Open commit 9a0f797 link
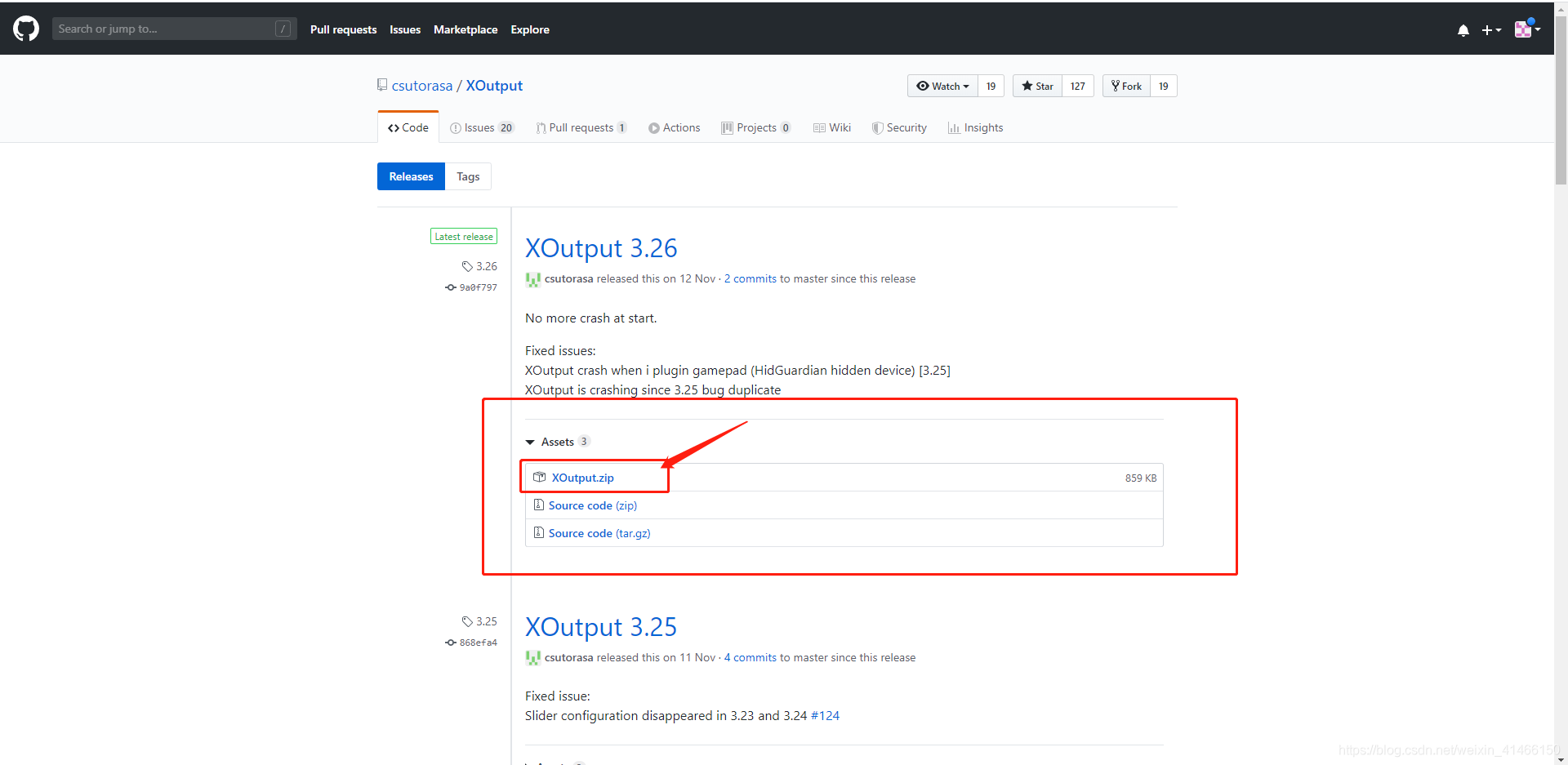Viewport: 1568px width, 765px height. pyautogui.click(x=471, y=287)
